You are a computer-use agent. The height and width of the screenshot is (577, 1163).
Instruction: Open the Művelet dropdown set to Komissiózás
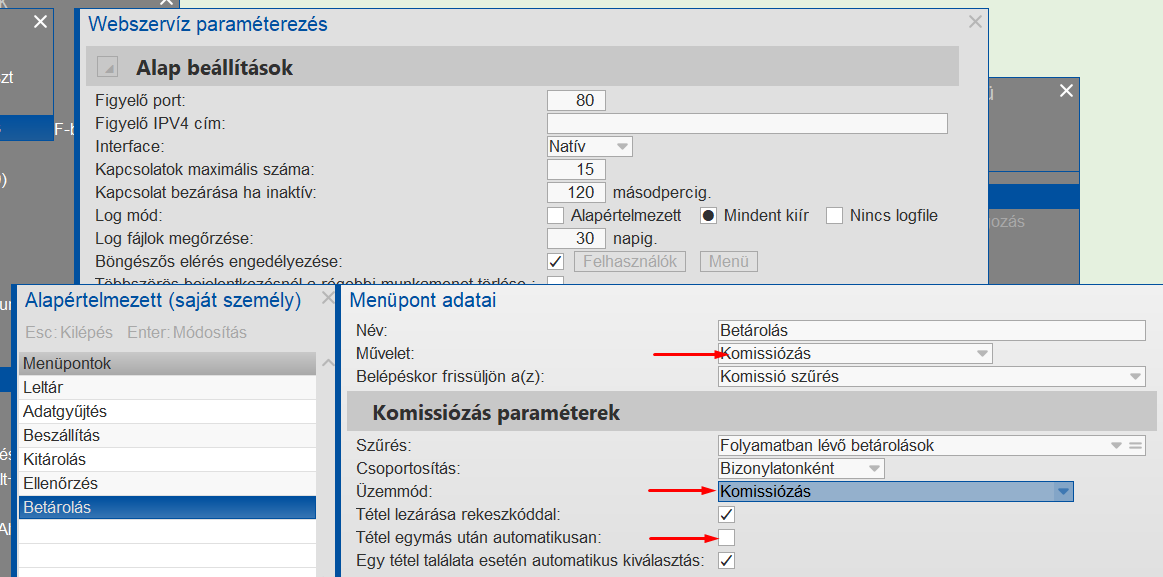855,353
